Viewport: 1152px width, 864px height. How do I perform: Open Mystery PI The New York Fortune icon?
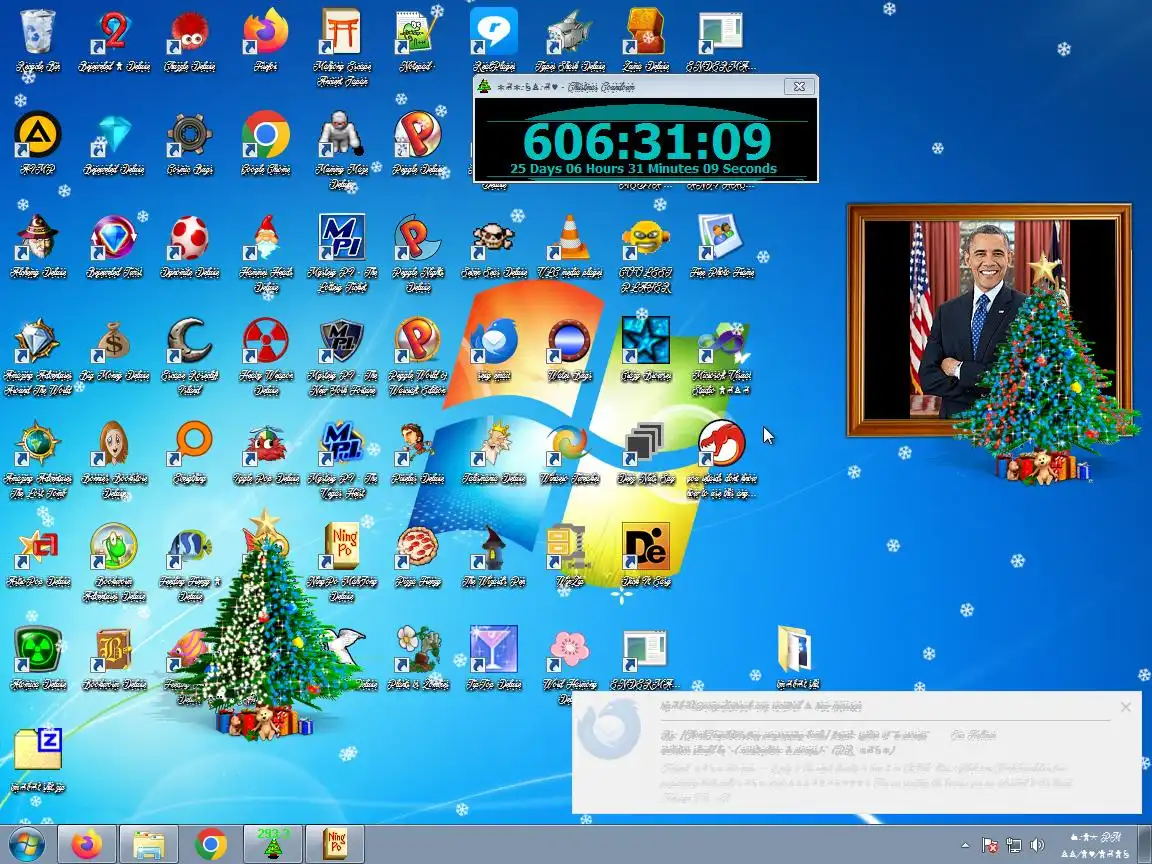tap(342, 341)
